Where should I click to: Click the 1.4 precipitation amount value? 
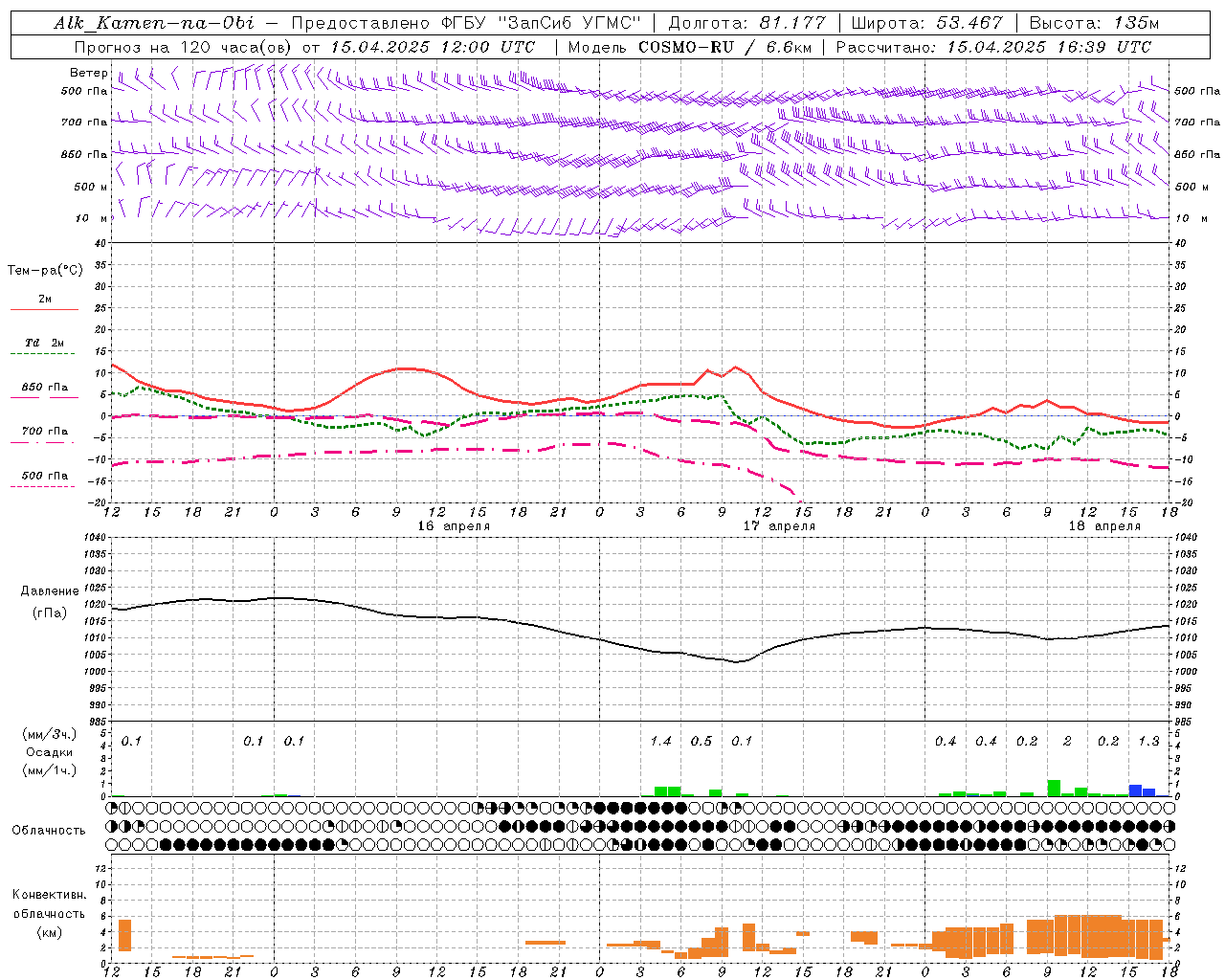point(660,742)
